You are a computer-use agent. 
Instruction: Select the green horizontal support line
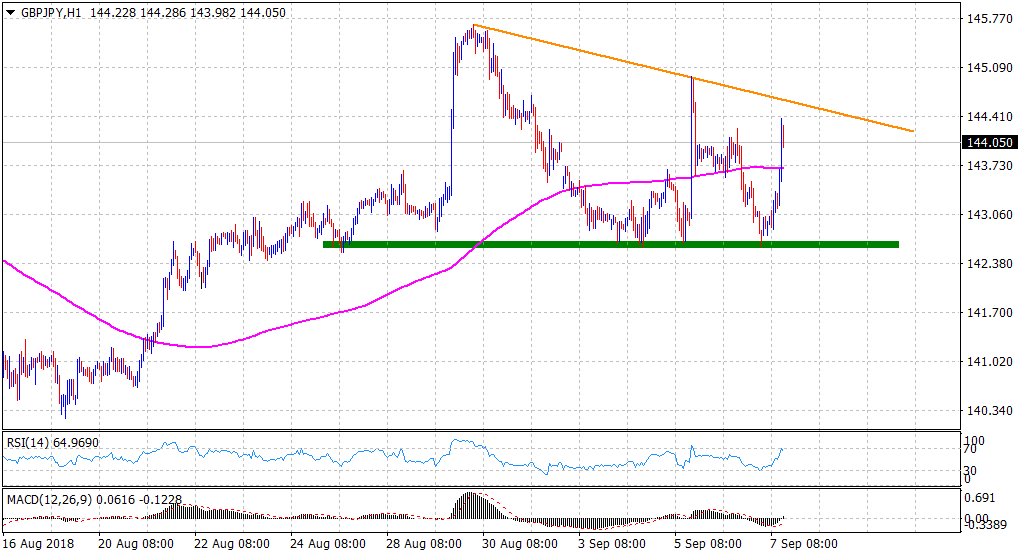point(610,244)
